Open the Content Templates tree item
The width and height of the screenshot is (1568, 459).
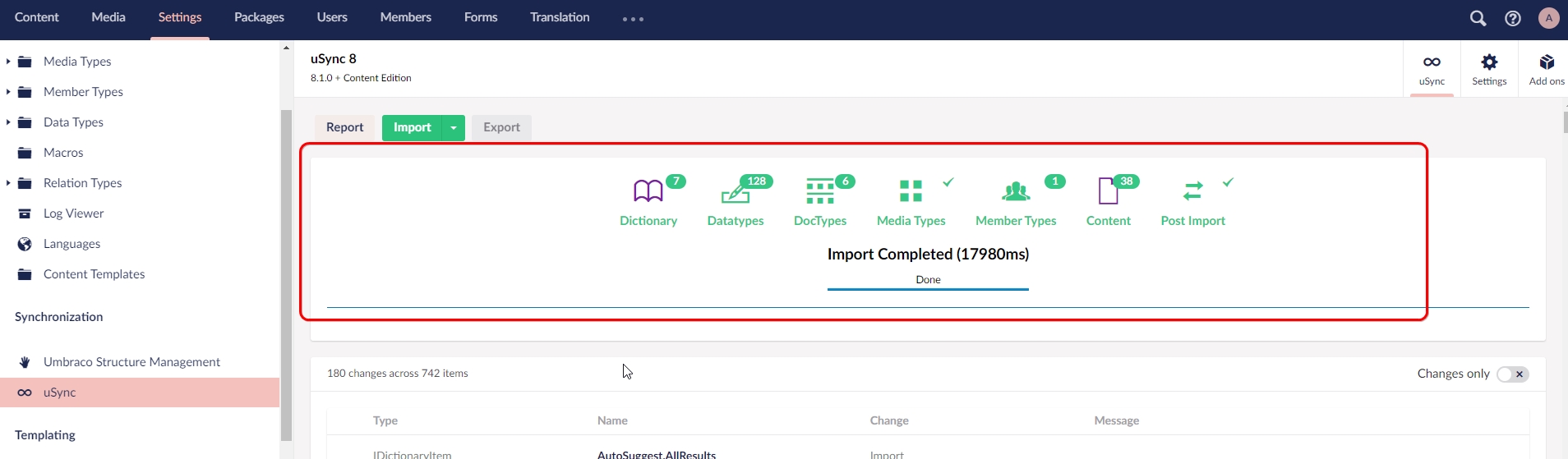click(x=94, y=274)
